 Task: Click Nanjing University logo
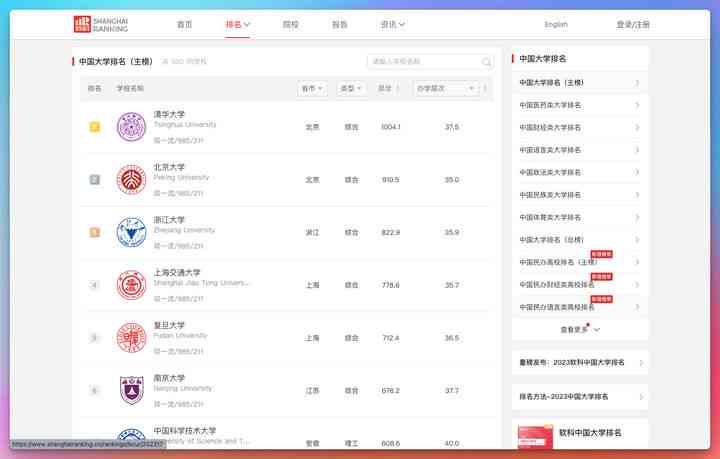pyautogui.click(x=131, y=391)
